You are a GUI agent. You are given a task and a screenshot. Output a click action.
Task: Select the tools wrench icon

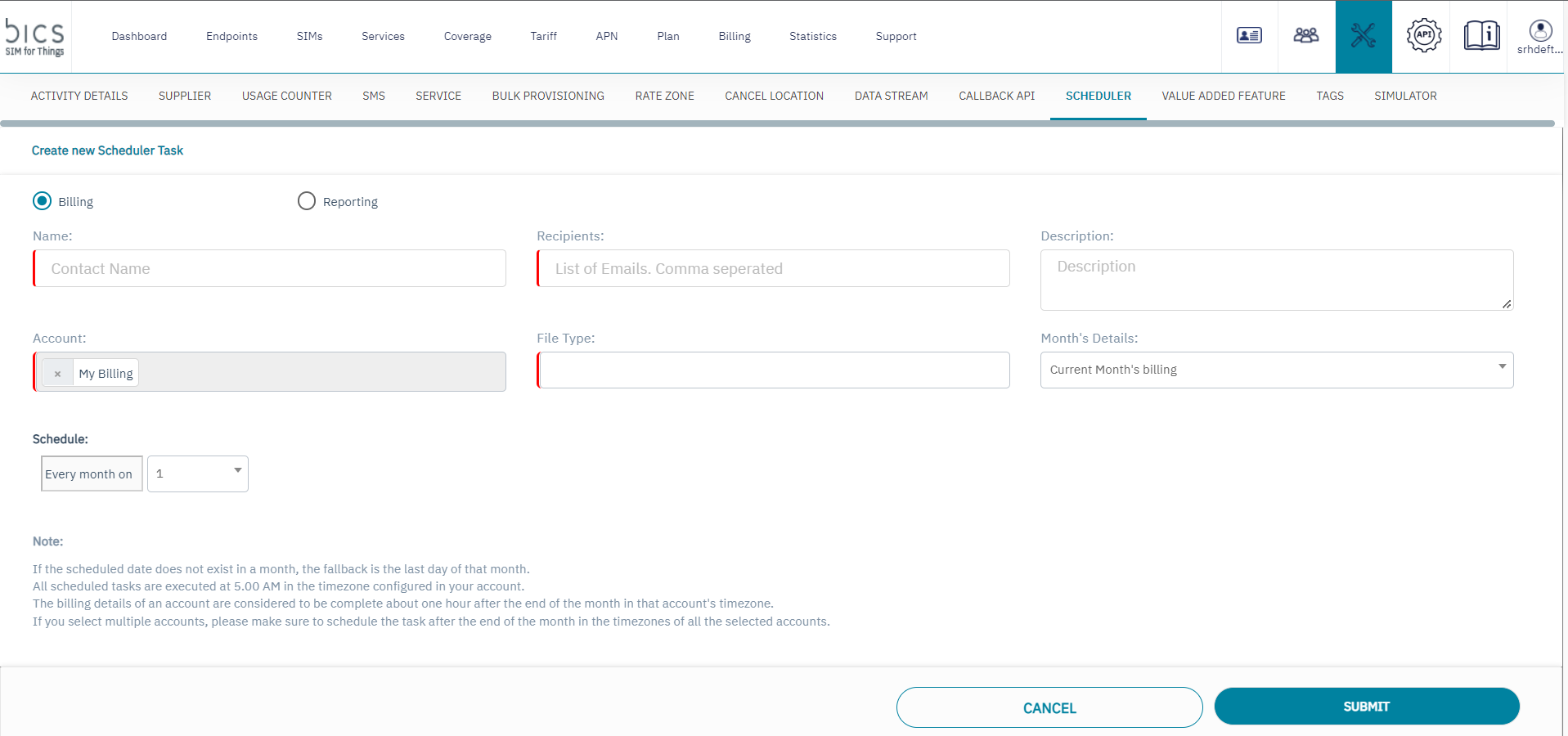click(1364, 36)
